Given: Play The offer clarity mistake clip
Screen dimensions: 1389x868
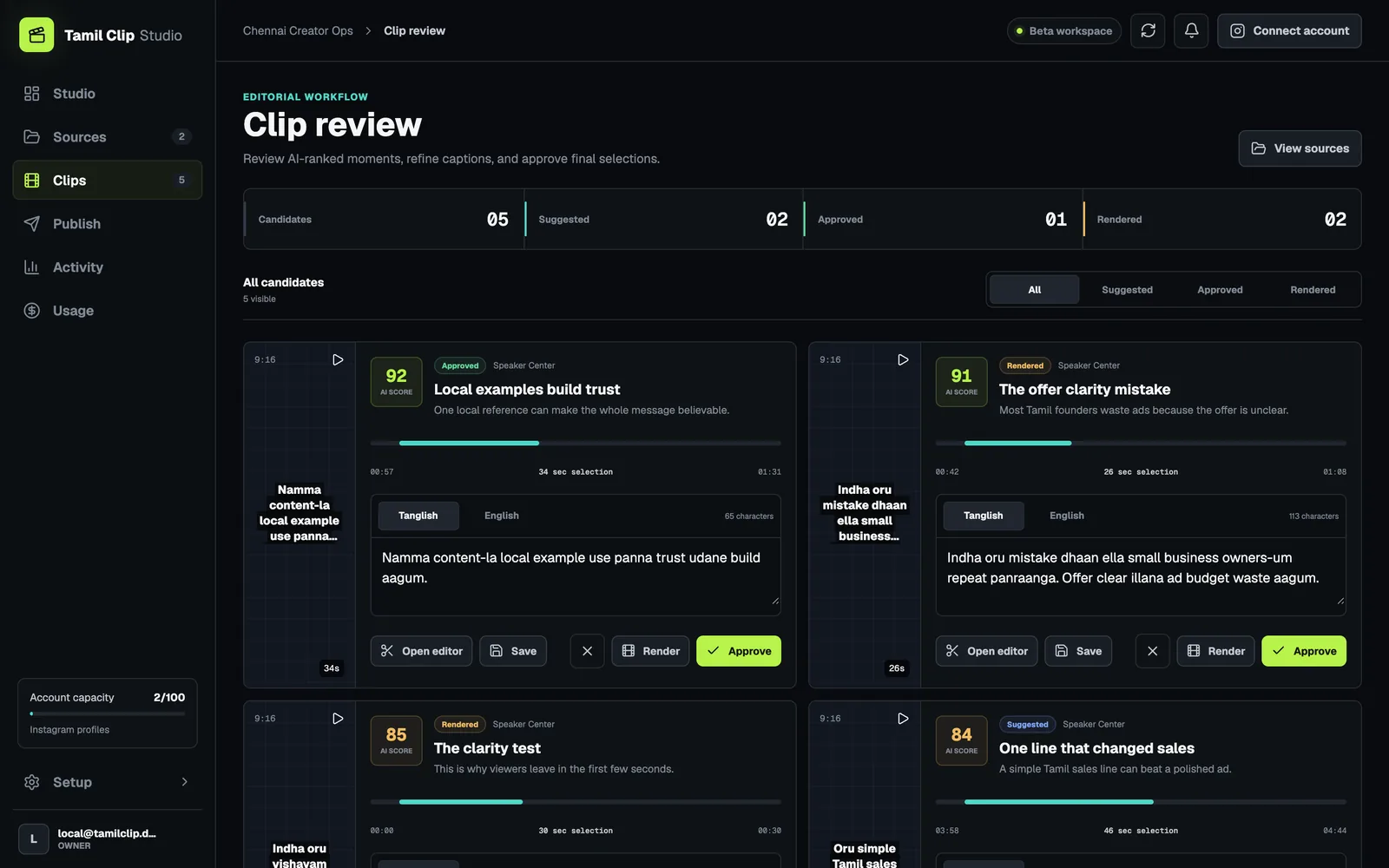Looking at the screenshot, I should [x=903, y=359].
